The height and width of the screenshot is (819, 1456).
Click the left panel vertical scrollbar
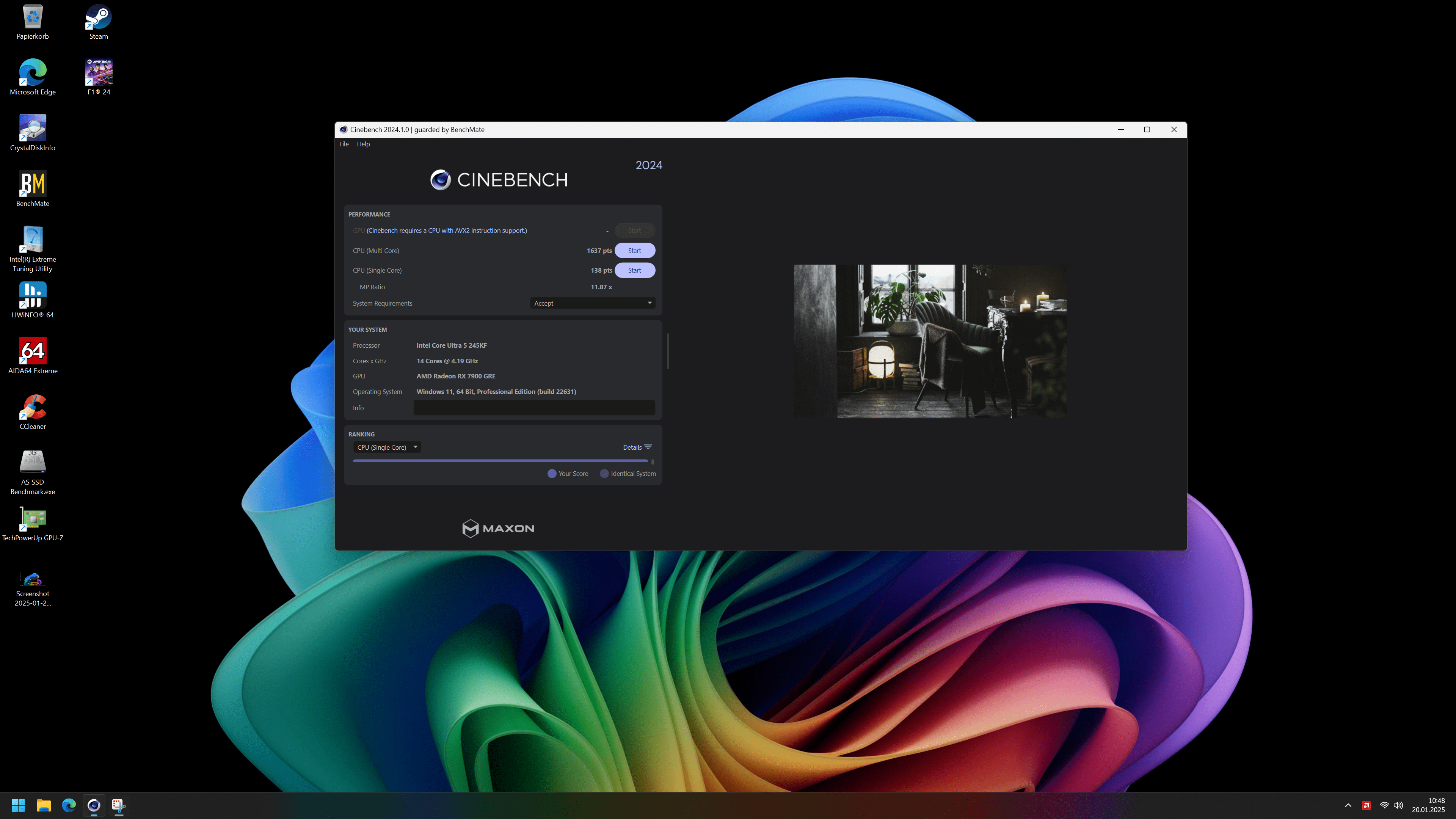click(667, 351)
